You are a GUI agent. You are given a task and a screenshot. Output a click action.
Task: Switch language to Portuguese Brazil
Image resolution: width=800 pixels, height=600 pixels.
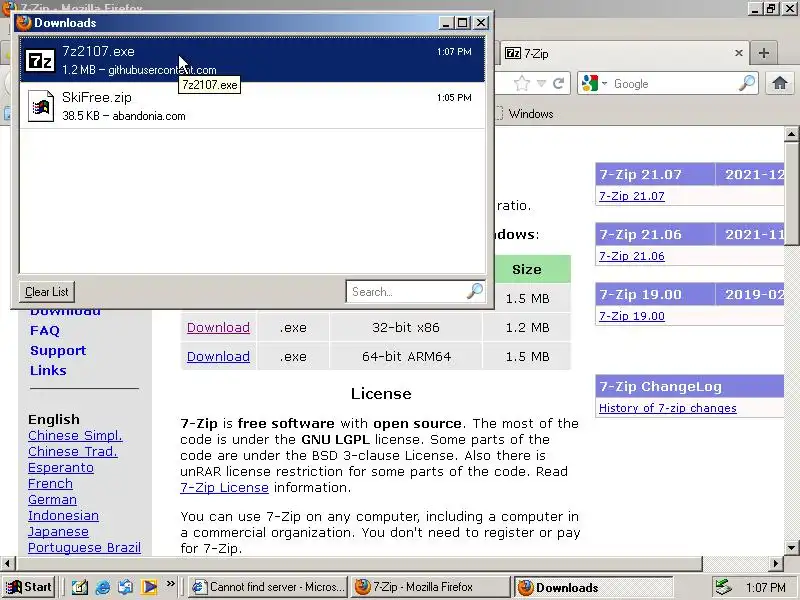coord(84,547)
